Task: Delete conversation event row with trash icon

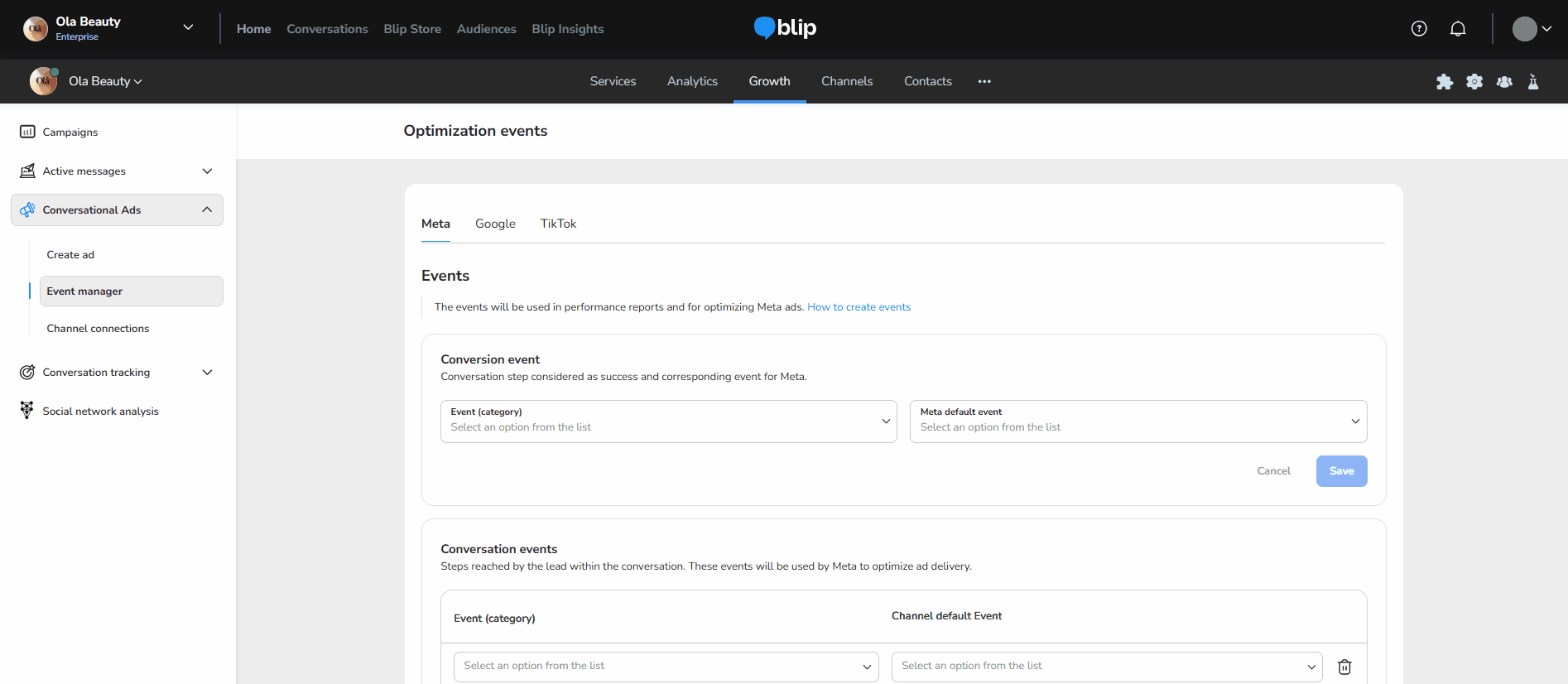Action: [x=1344, y=667]
